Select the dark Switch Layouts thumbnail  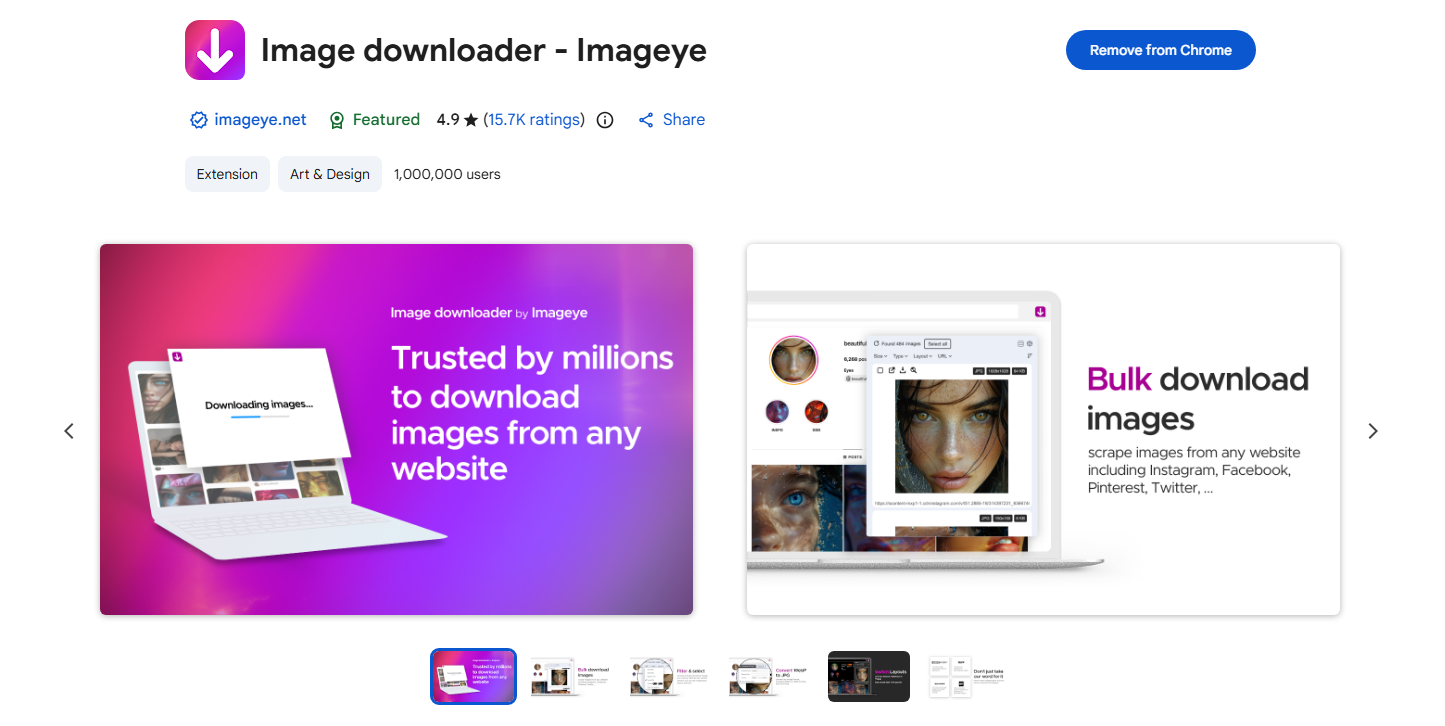pyautogui.click(x=868, y=676)
